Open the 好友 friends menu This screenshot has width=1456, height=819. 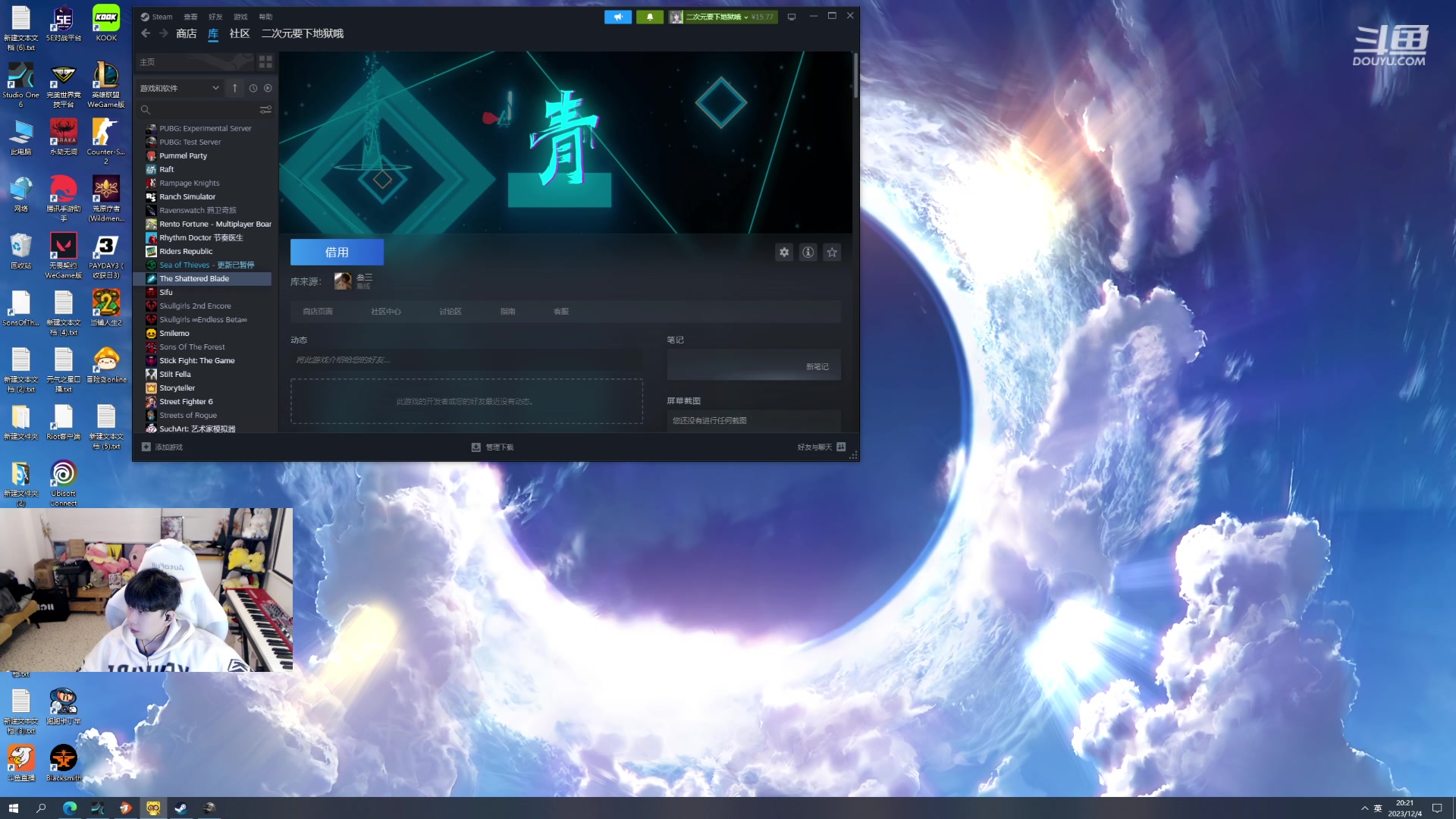click(215, 17)
